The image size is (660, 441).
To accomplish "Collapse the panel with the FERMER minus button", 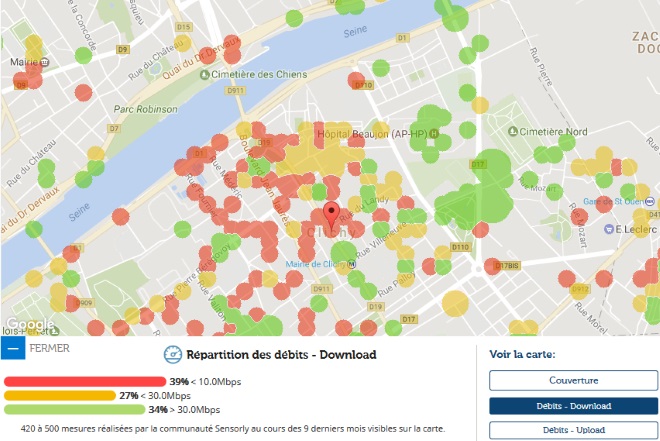I will [x=13, y=348].
